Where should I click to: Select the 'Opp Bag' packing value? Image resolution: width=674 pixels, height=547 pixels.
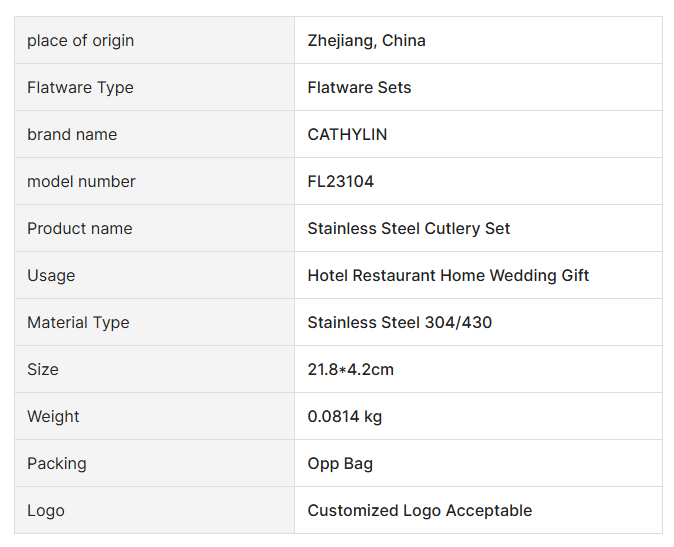pos(340,464)
